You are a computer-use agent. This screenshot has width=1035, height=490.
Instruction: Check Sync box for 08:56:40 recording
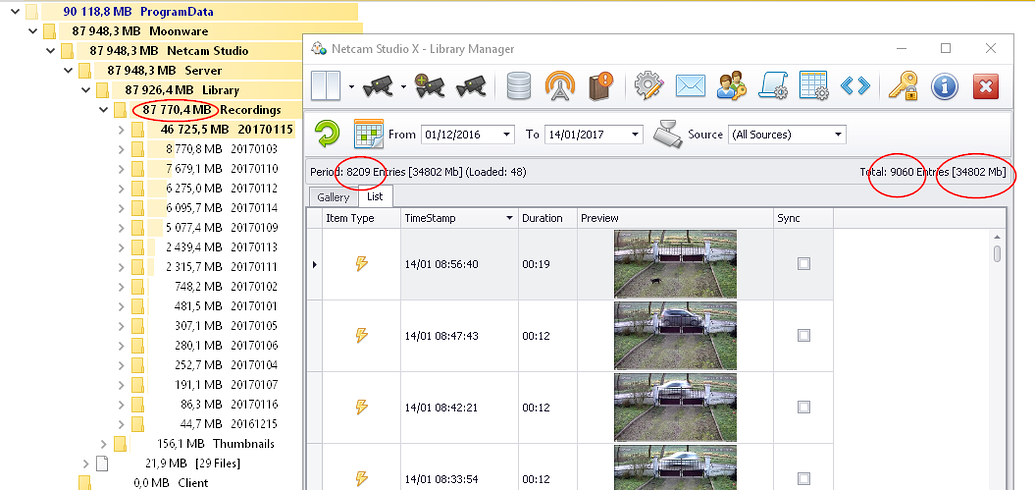803,264
